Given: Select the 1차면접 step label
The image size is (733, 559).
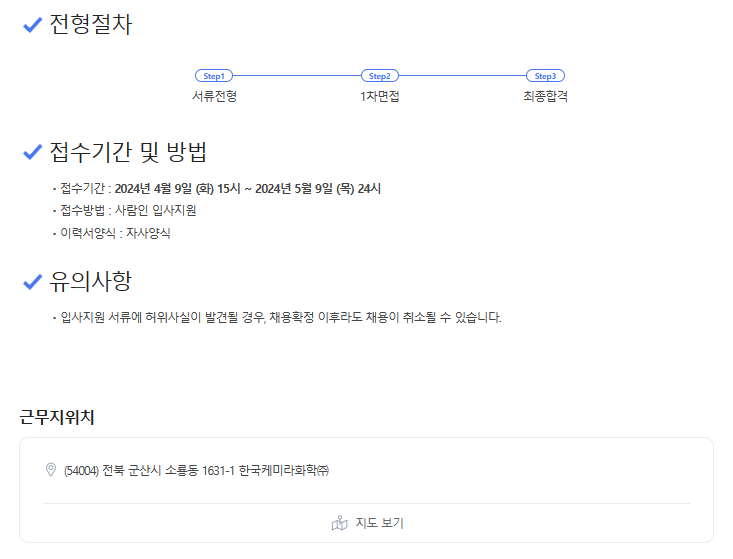Looking at the screenshot, I should click(380, 96).
